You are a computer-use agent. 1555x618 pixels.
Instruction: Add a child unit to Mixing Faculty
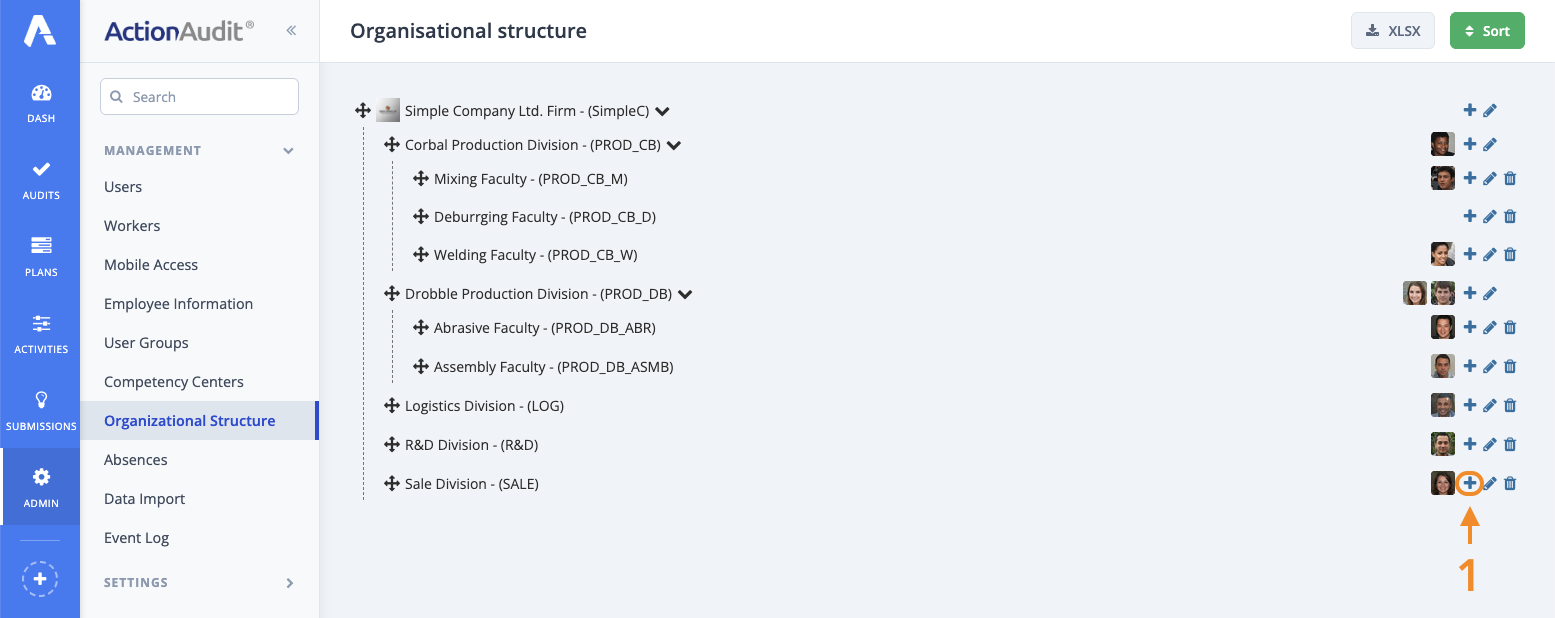point(1470,177)
